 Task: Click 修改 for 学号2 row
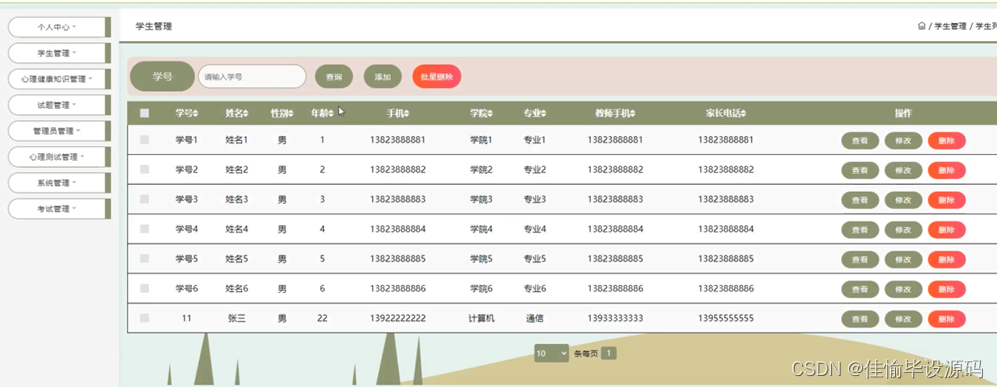pos(903,170)
